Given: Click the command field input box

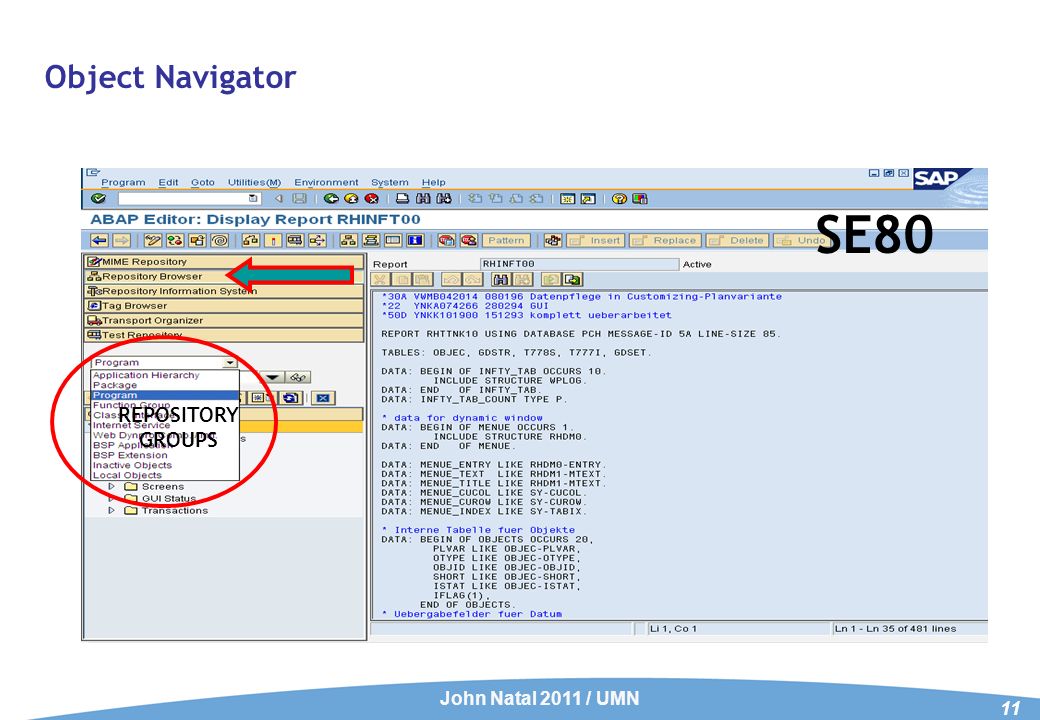Looking at the screenshot, I should click(x=188, y=199).
